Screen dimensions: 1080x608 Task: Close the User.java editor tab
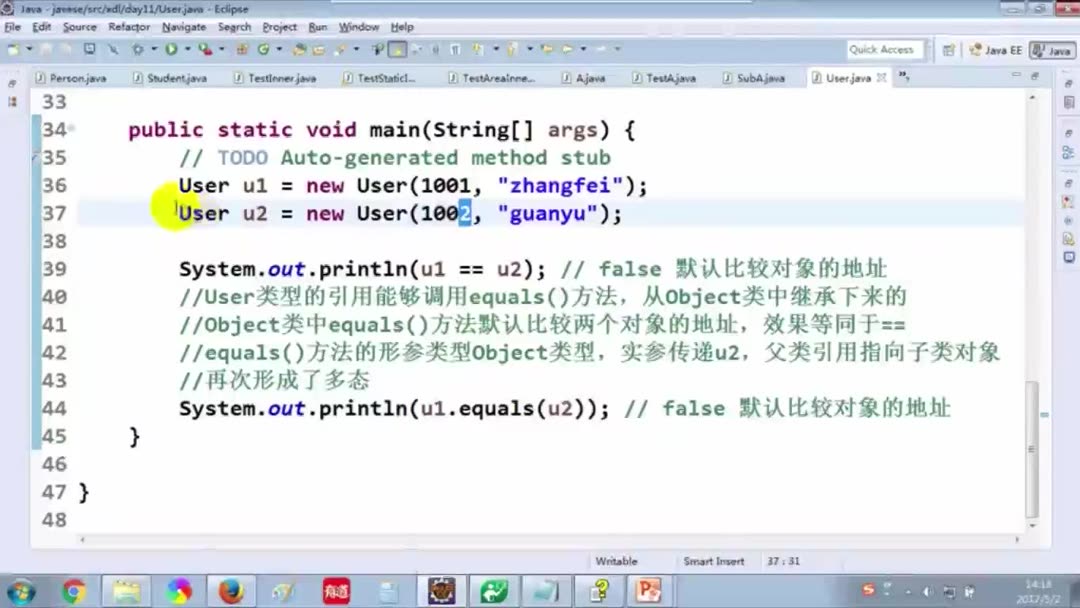(x=882, y=77)
